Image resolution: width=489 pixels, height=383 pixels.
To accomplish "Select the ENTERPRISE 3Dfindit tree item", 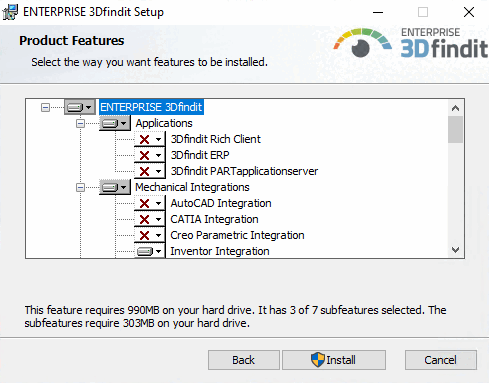I will click(151, 107).
